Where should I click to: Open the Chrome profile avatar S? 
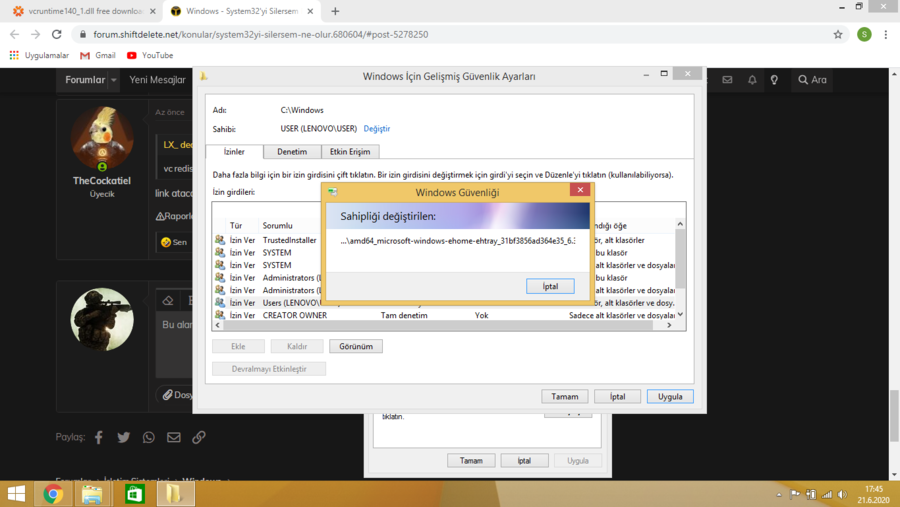(x=864, y=34)
